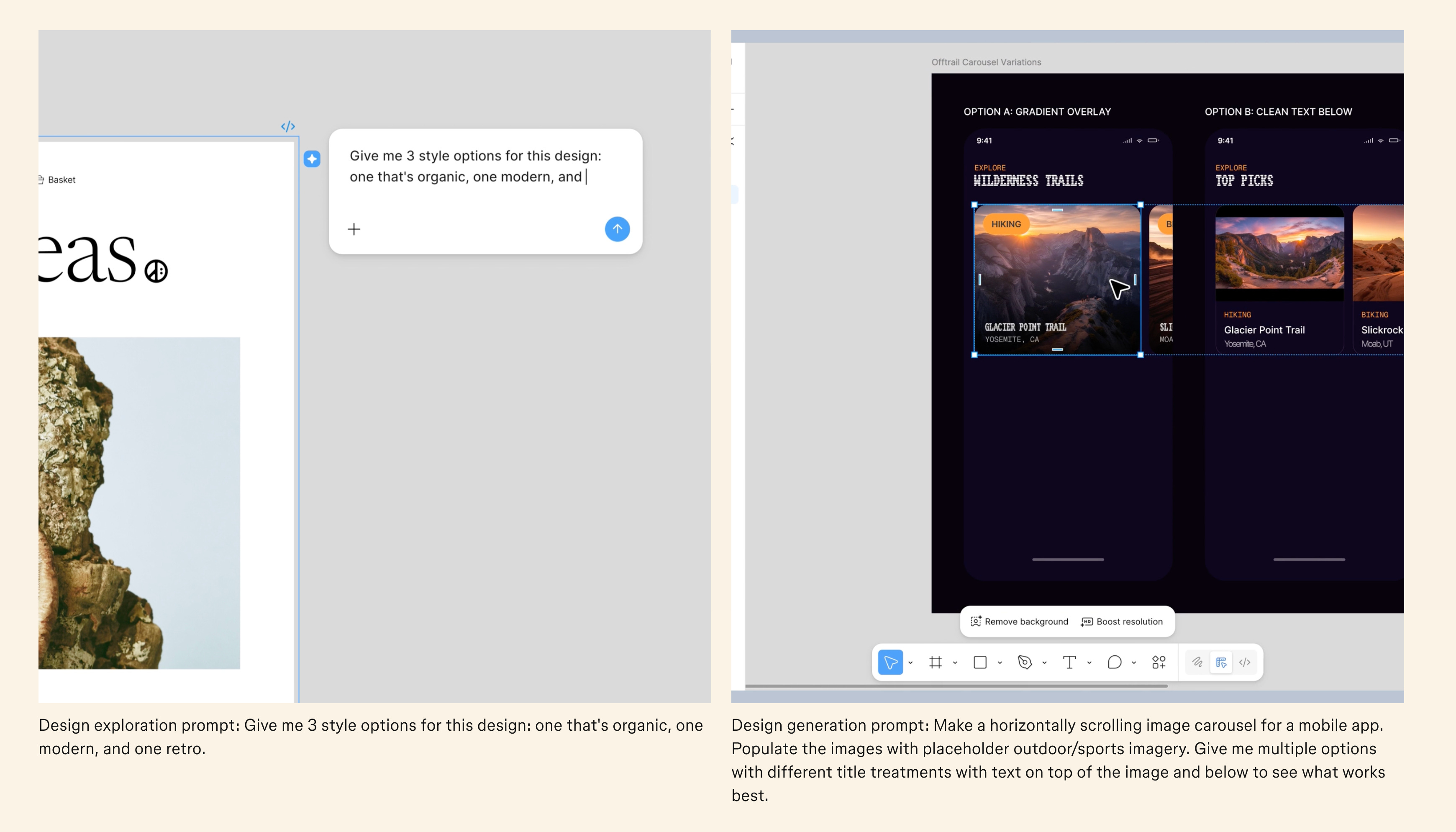Screen dimensions: 1456x832
Task: Open the Actions and components menu
Action: click(x=1159, y=662)
